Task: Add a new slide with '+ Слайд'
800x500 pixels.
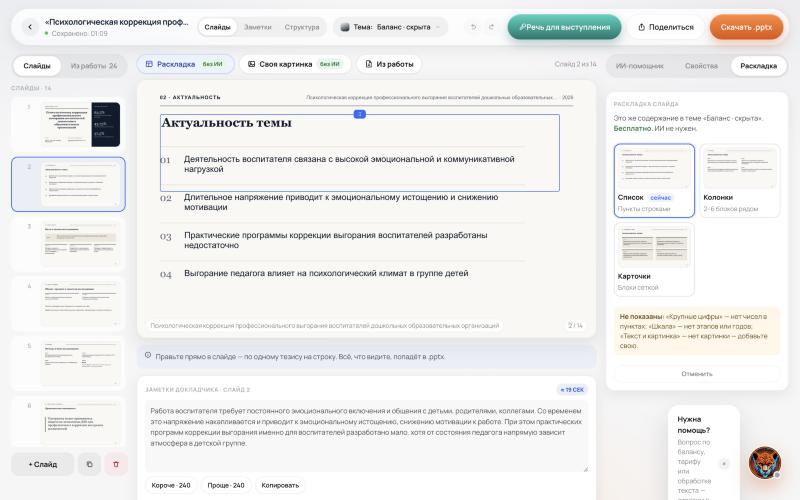Action: pyautogui.click(x=43, y=464)
